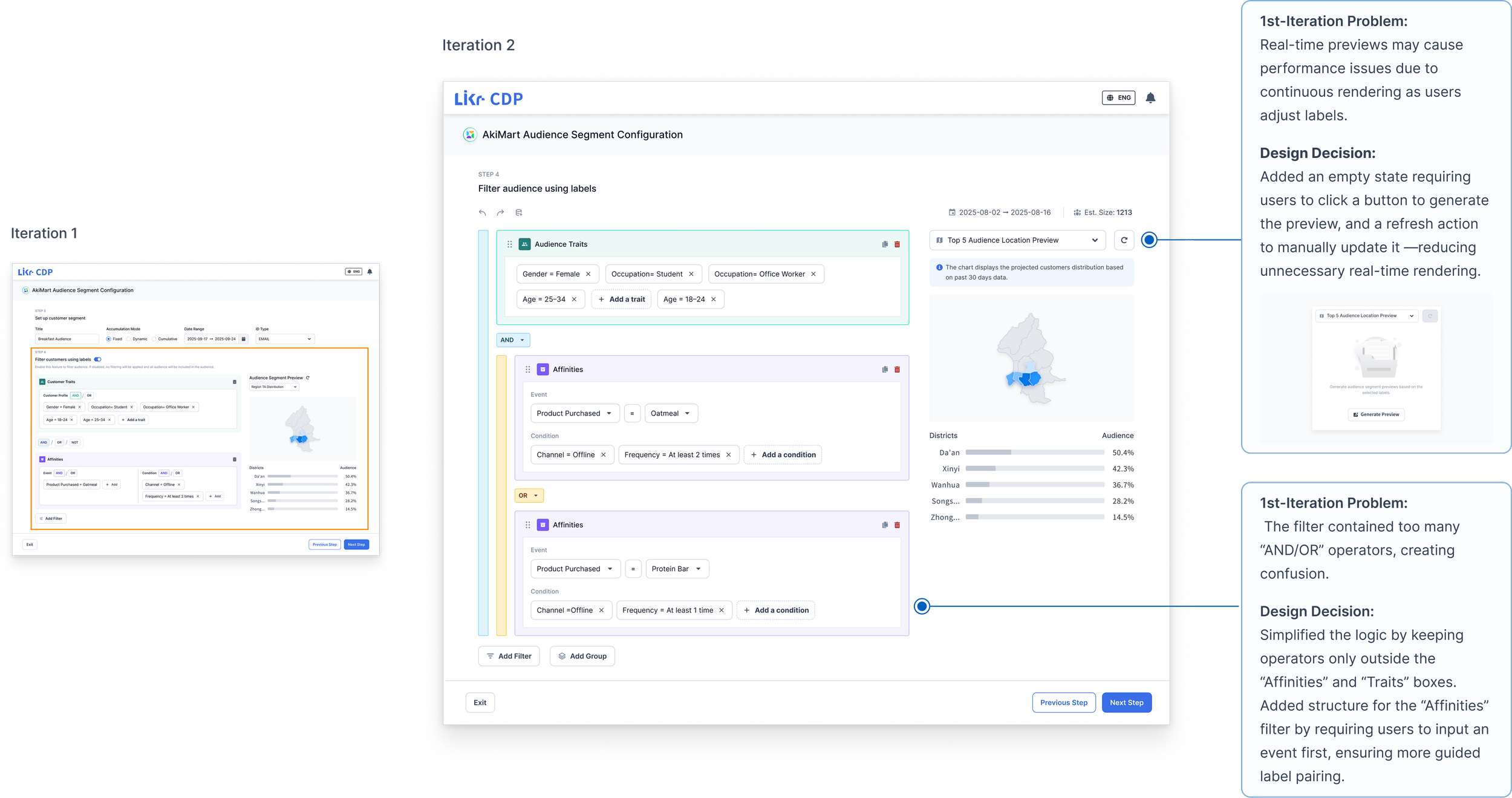Click the Breakfast Audience title field
The width and height of the screenshot is (1512, 798).
67,339
